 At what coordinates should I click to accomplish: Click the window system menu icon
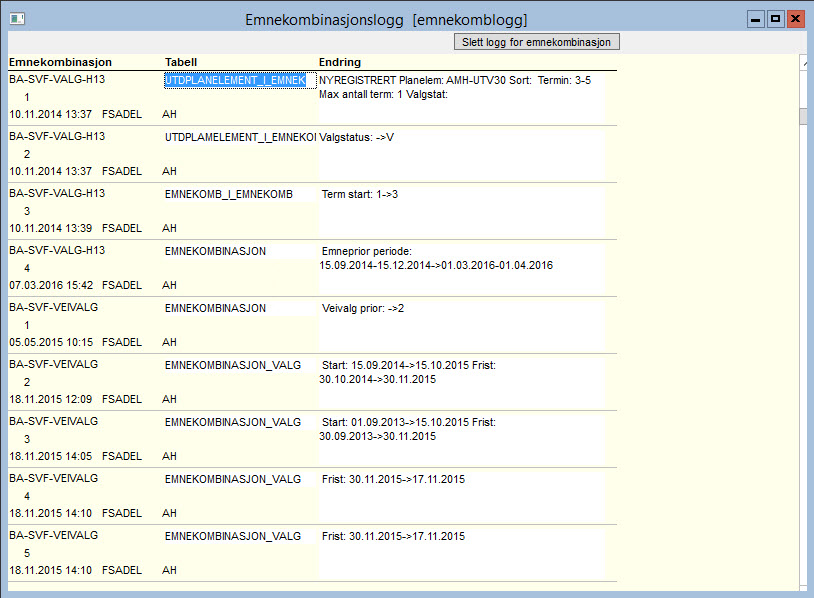coord(17,19)
